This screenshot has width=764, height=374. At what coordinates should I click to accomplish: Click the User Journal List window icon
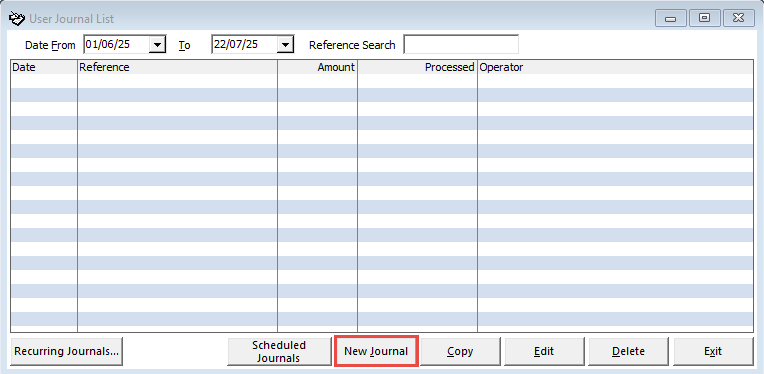click(17, 19)
